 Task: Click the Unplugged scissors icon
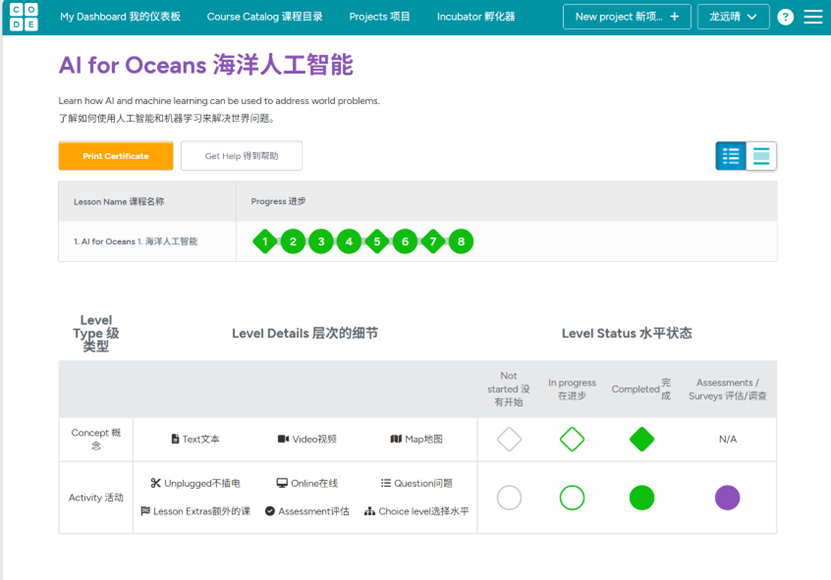point(155,483)
